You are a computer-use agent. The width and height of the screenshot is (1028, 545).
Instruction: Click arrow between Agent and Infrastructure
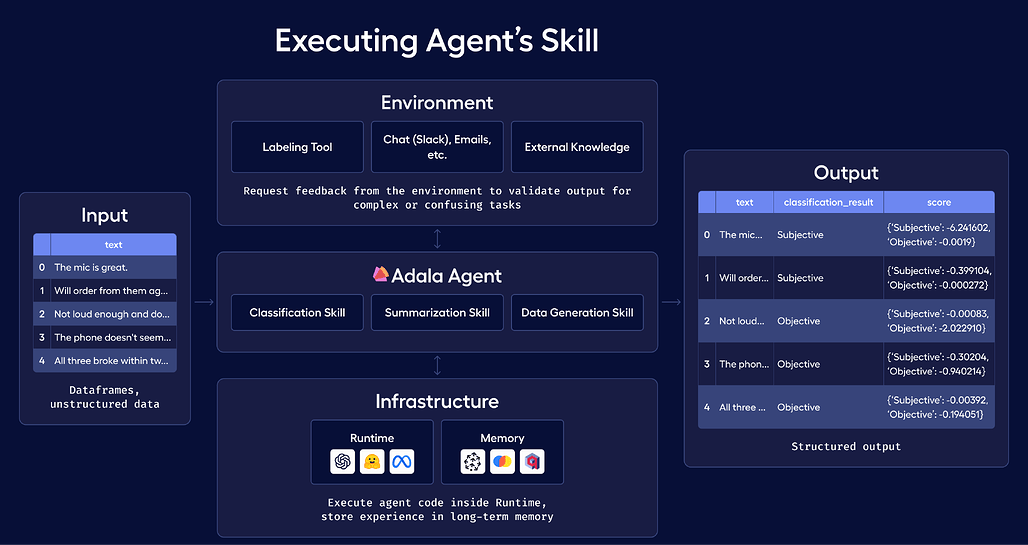coord(437,365)
